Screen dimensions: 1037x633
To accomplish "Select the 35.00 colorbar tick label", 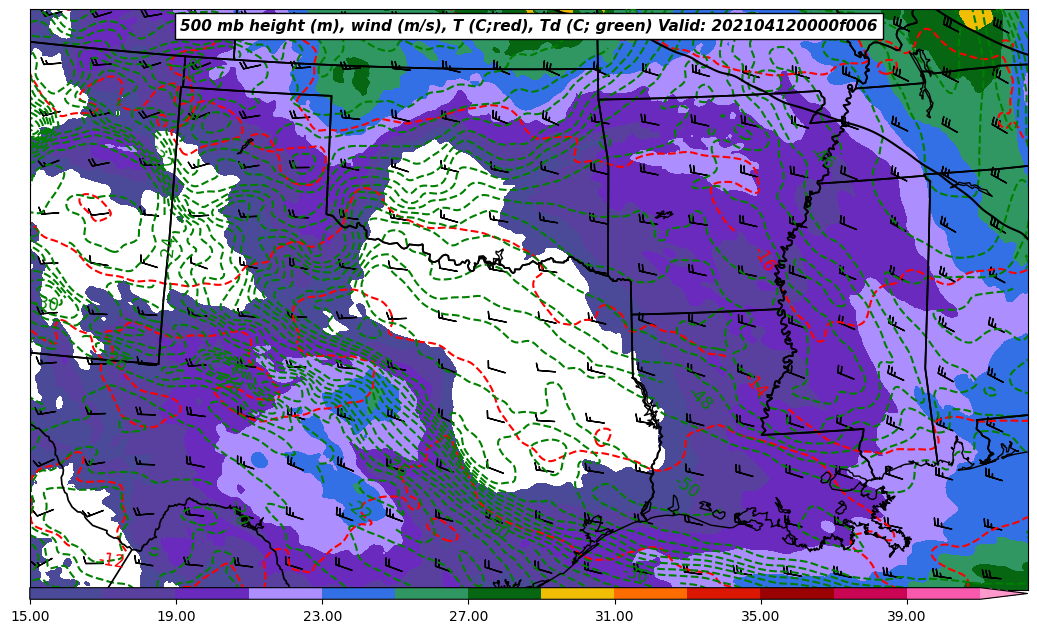I will [760, 617].
